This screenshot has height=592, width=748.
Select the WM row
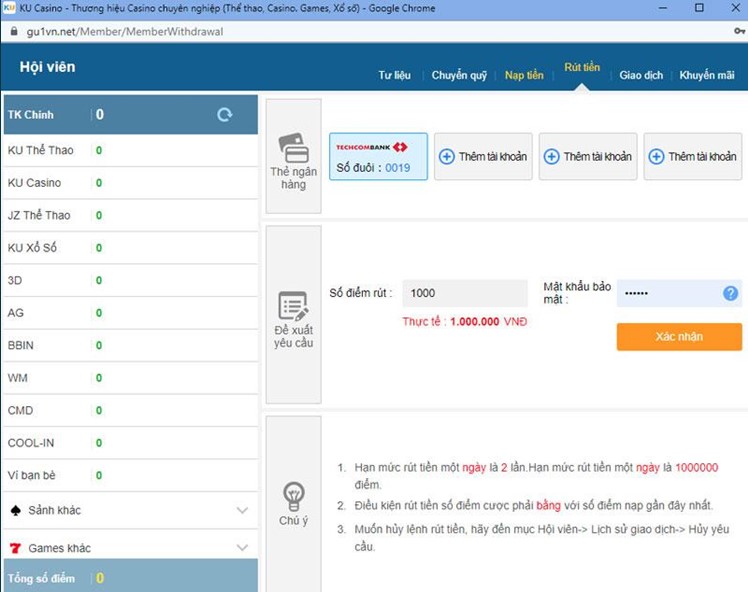pyautogui.click(x=131, y=378)
